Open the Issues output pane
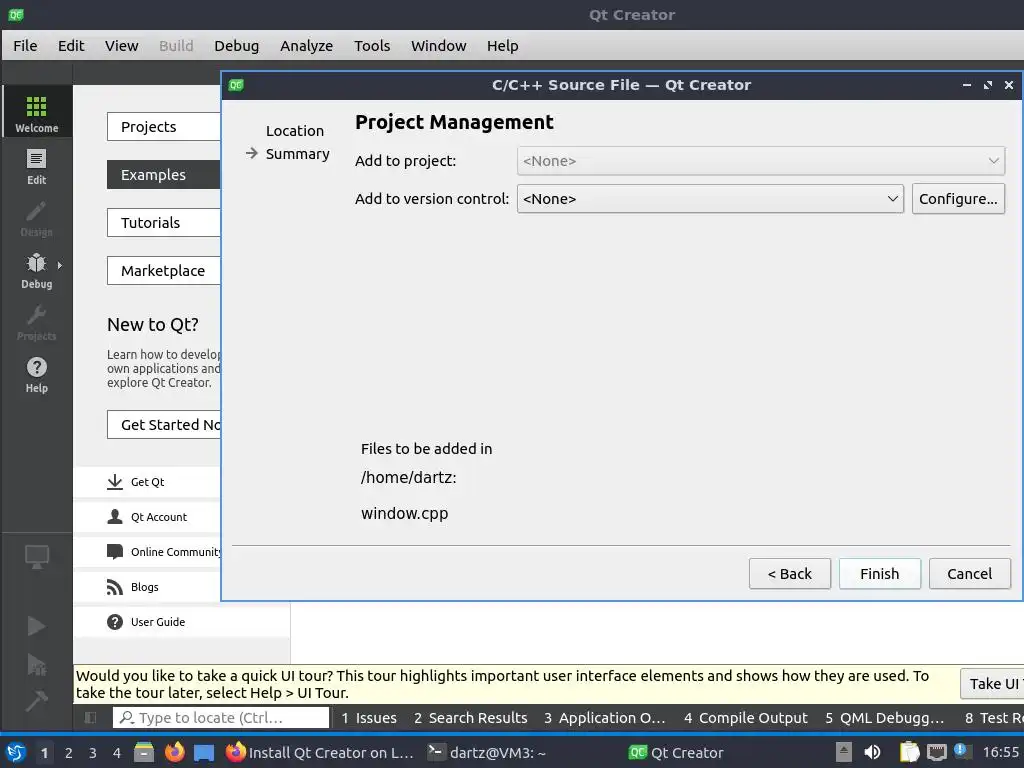Viewport: 1024px width, 768px height. point(369,718)
